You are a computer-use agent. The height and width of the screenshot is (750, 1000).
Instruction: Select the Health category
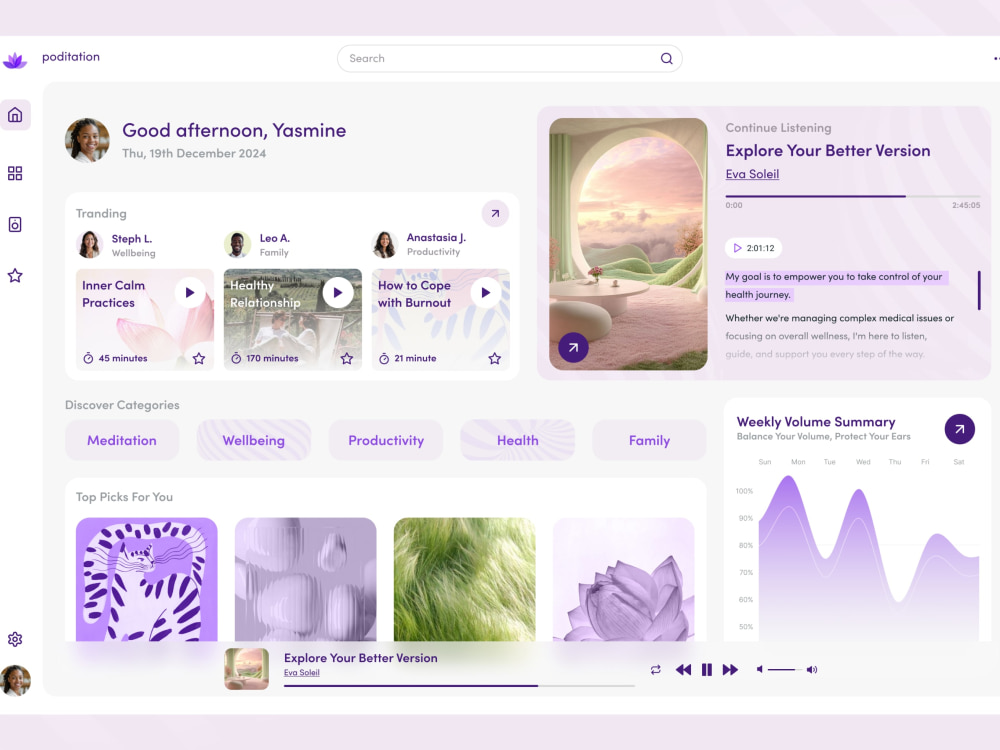point(518,440)
